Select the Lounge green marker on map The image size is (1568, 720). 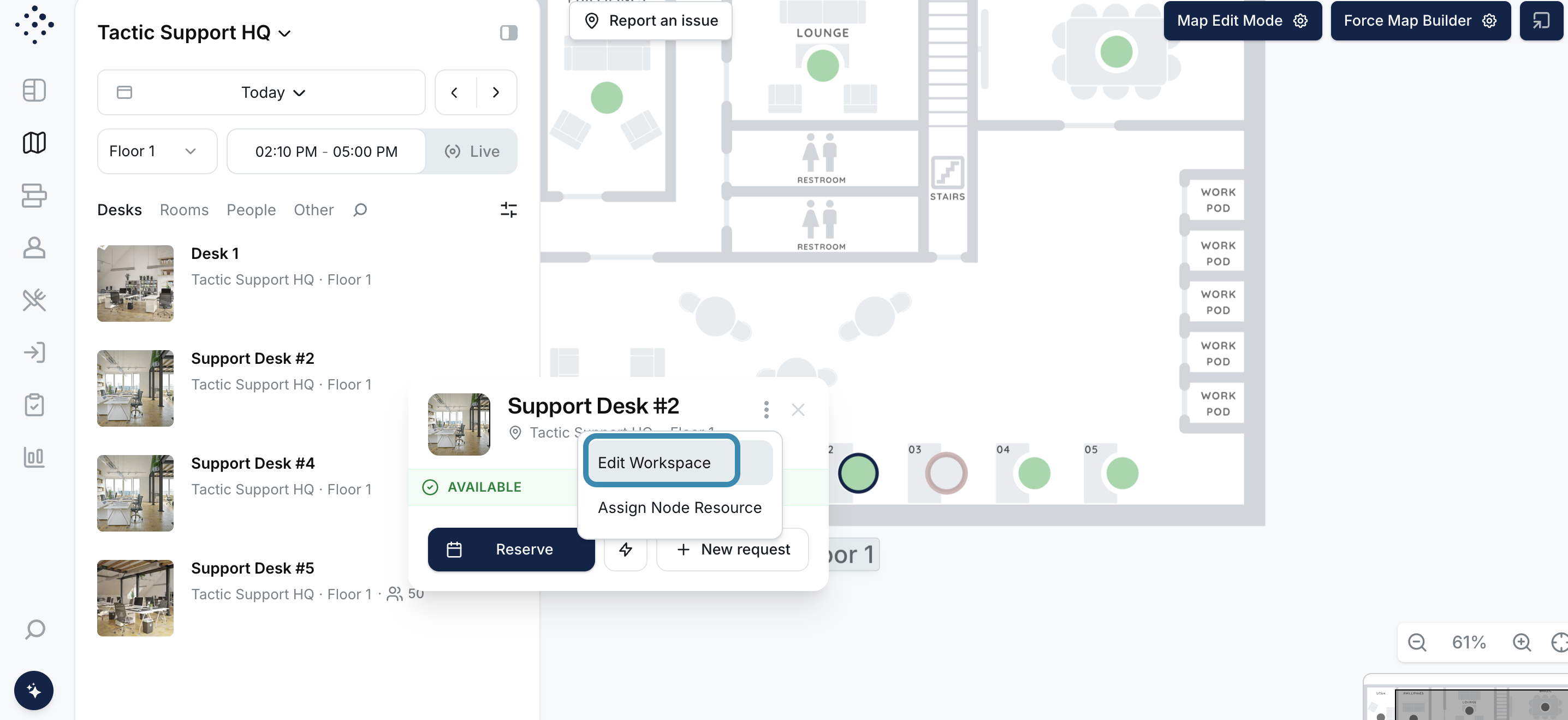coord(823,65)
